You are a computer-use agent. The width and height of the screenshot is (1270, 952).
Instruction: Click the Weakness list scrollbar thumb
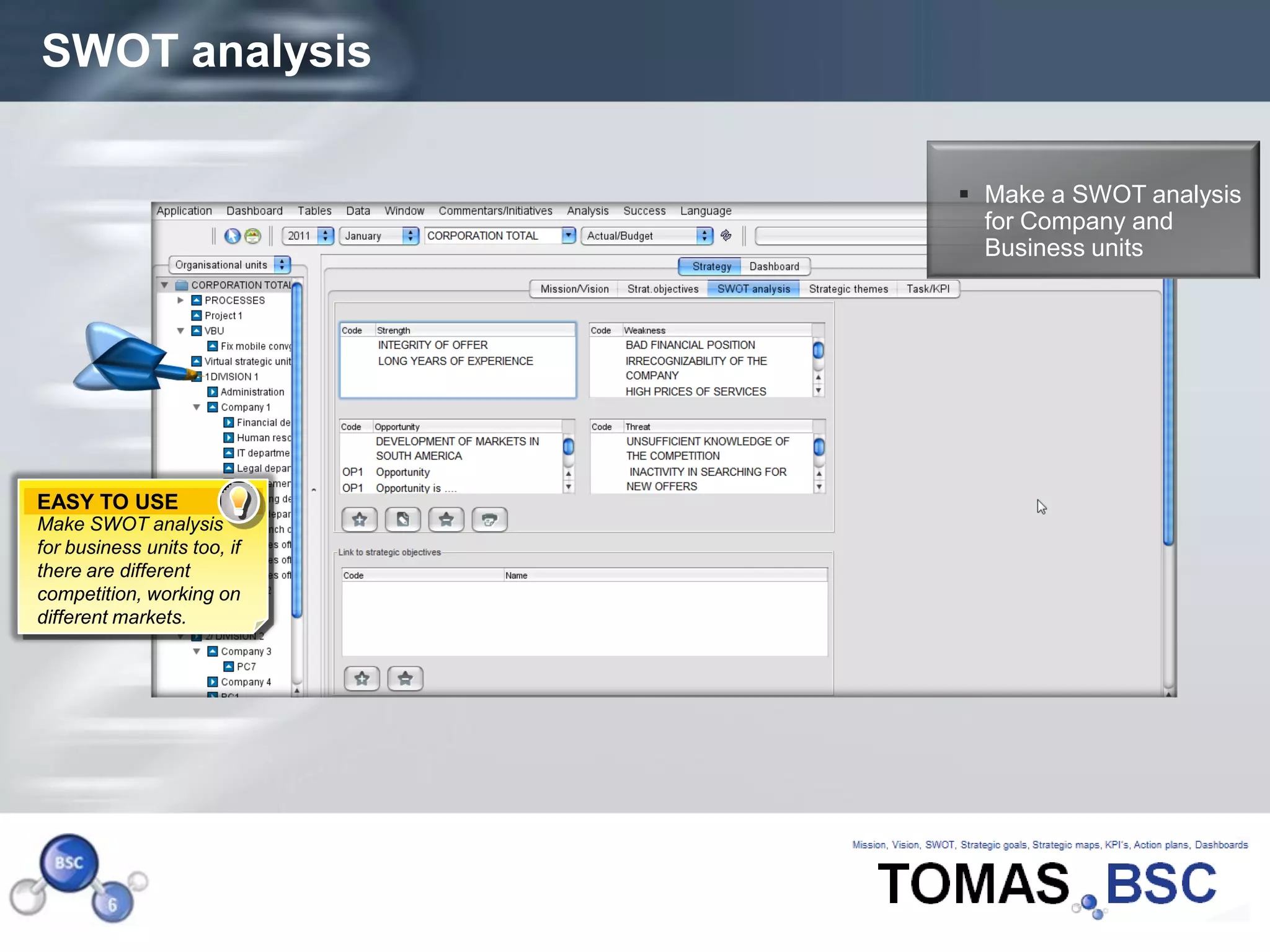point(819,350)
